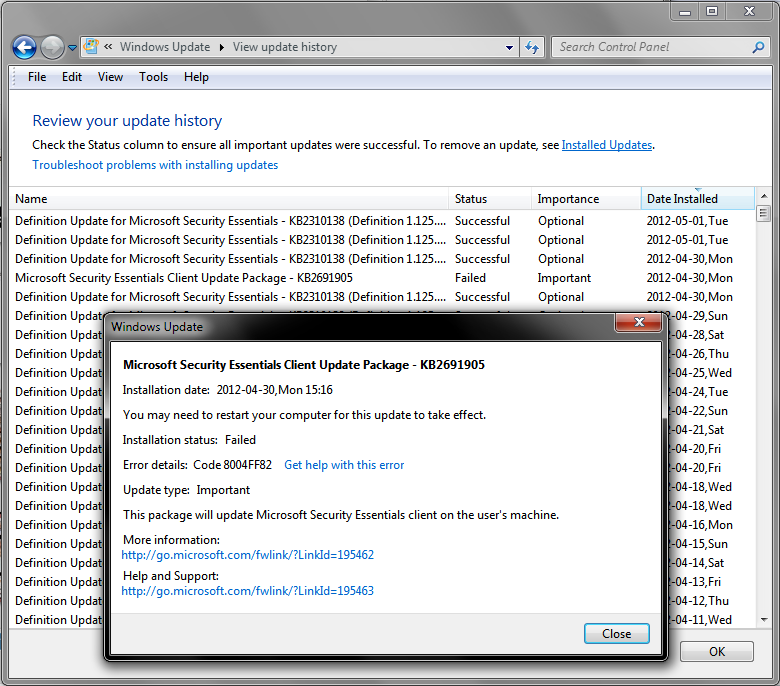Select the failed KB2691905 update row
This screenshot has height=686, width=780.
pyautogui.click(x=382, y=278)
